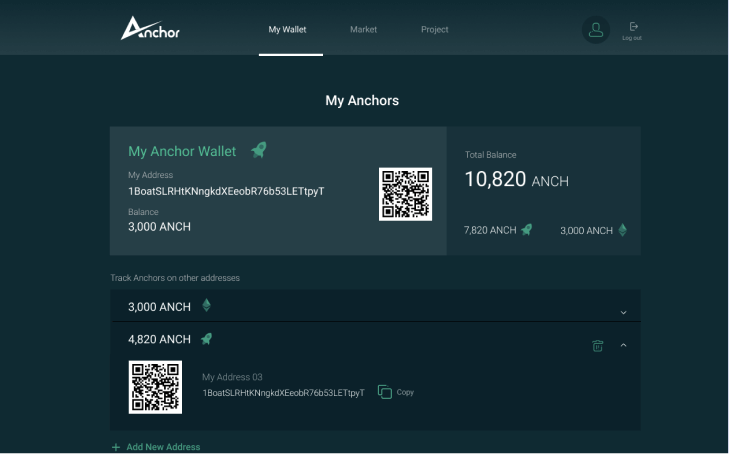This screenshot has height=454, width=729.
Task: Select the My Address 03 address string
Action: (x=283, y=393)
